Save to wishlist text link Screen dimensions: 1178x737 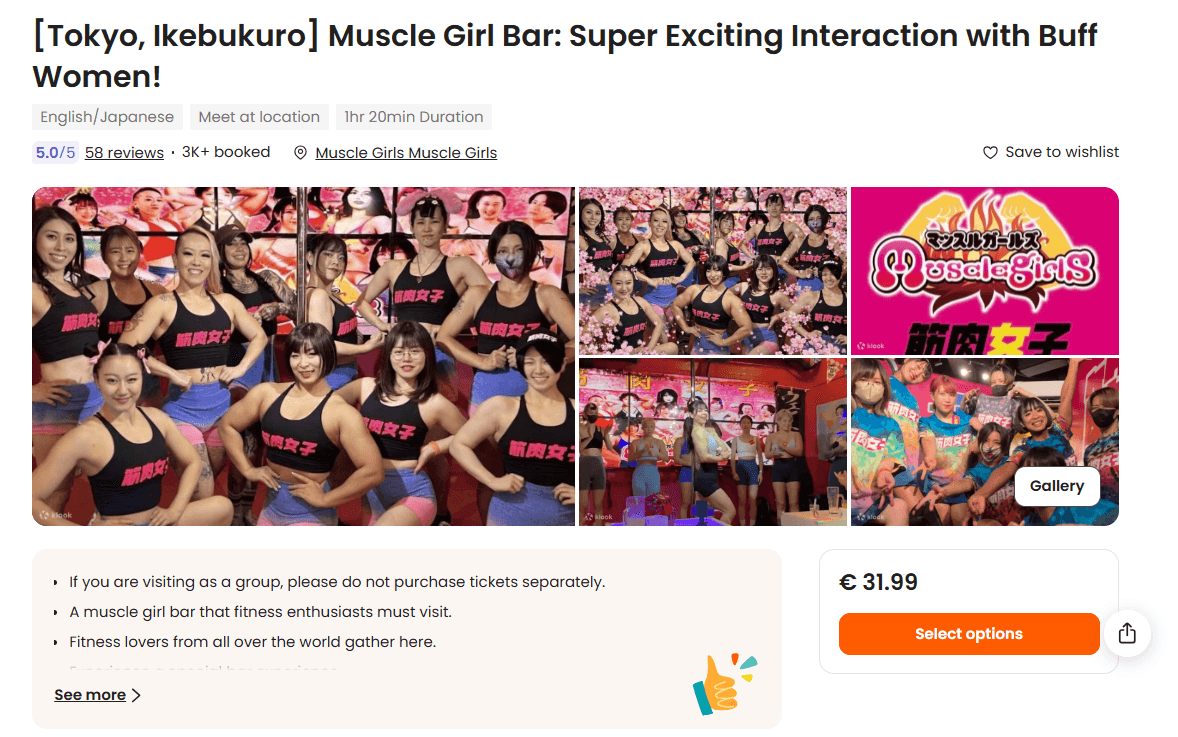pyautogui.click(x=1062, y=152)
